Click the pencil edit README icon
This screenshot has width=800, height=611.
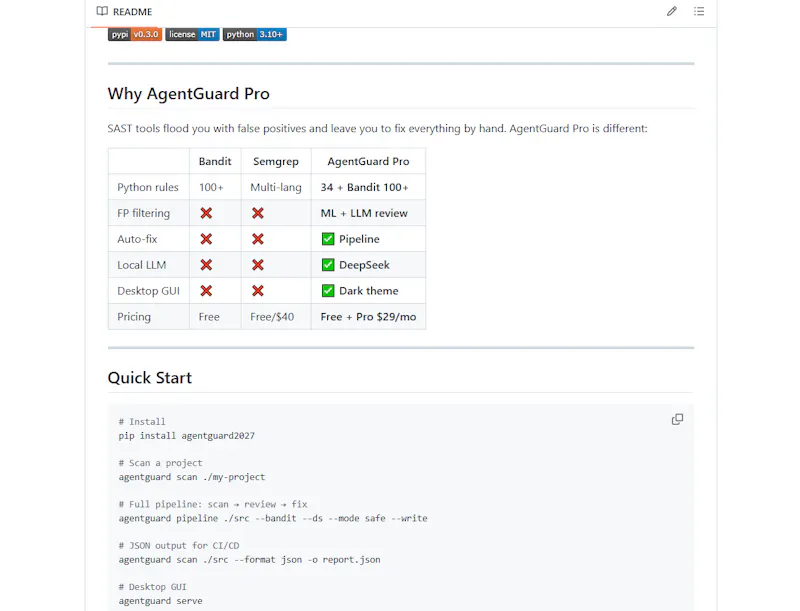[x=671, y=11]
